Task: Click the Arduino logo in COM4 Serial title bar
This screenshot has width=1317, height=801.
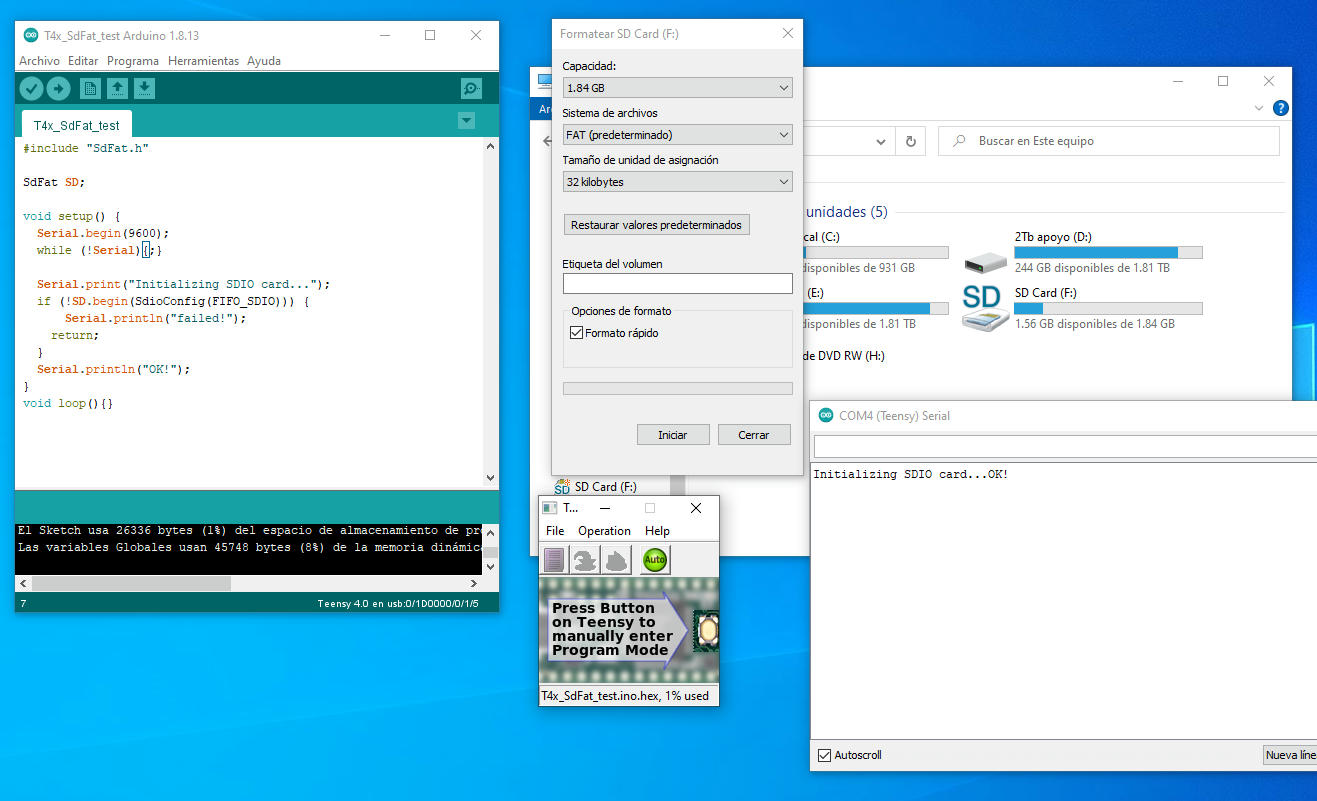Action: tap(826, 415)
